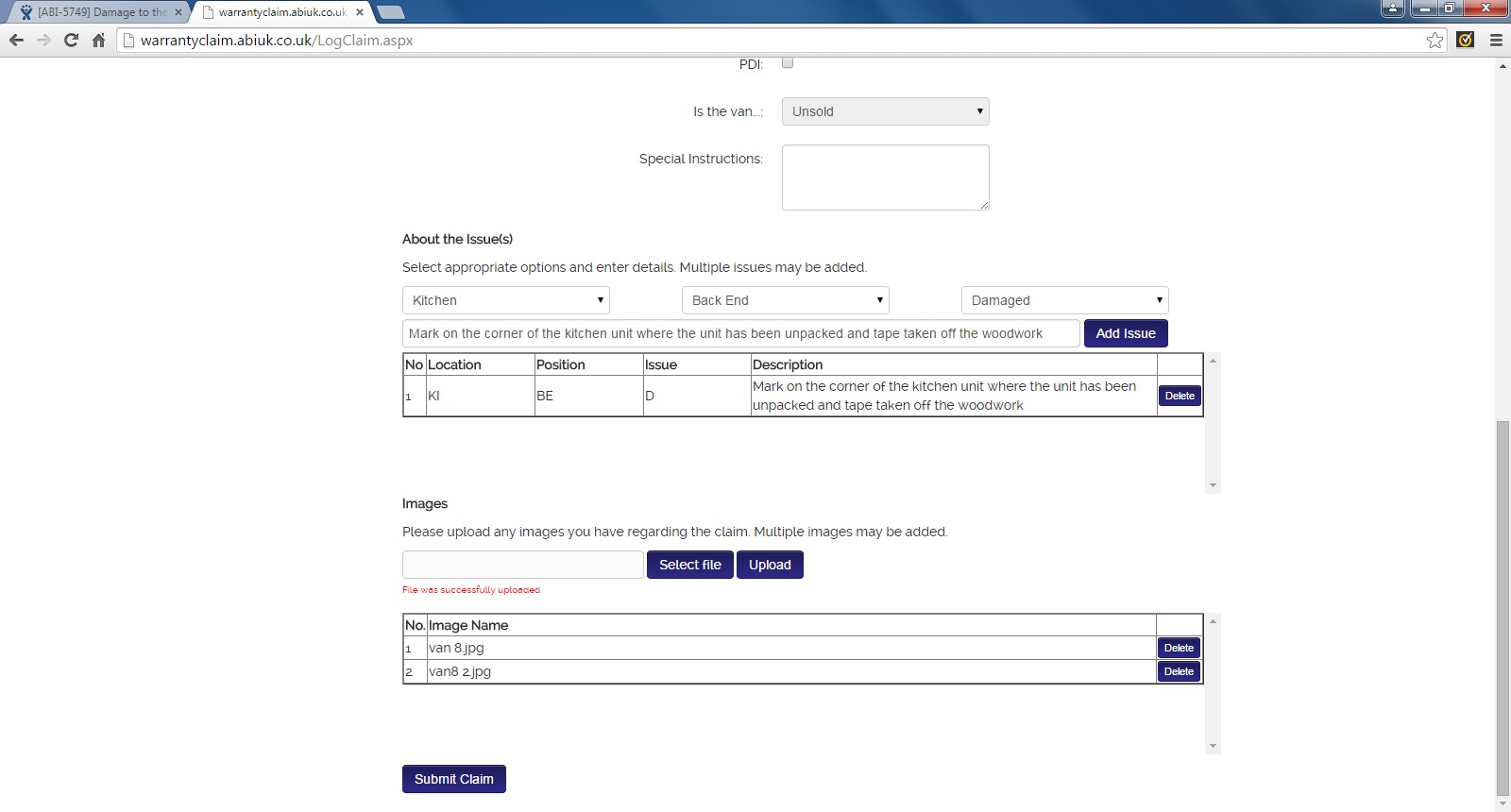Click the Add Issue button
This screenshot has width=1511, height=812.
(1126, 333)
